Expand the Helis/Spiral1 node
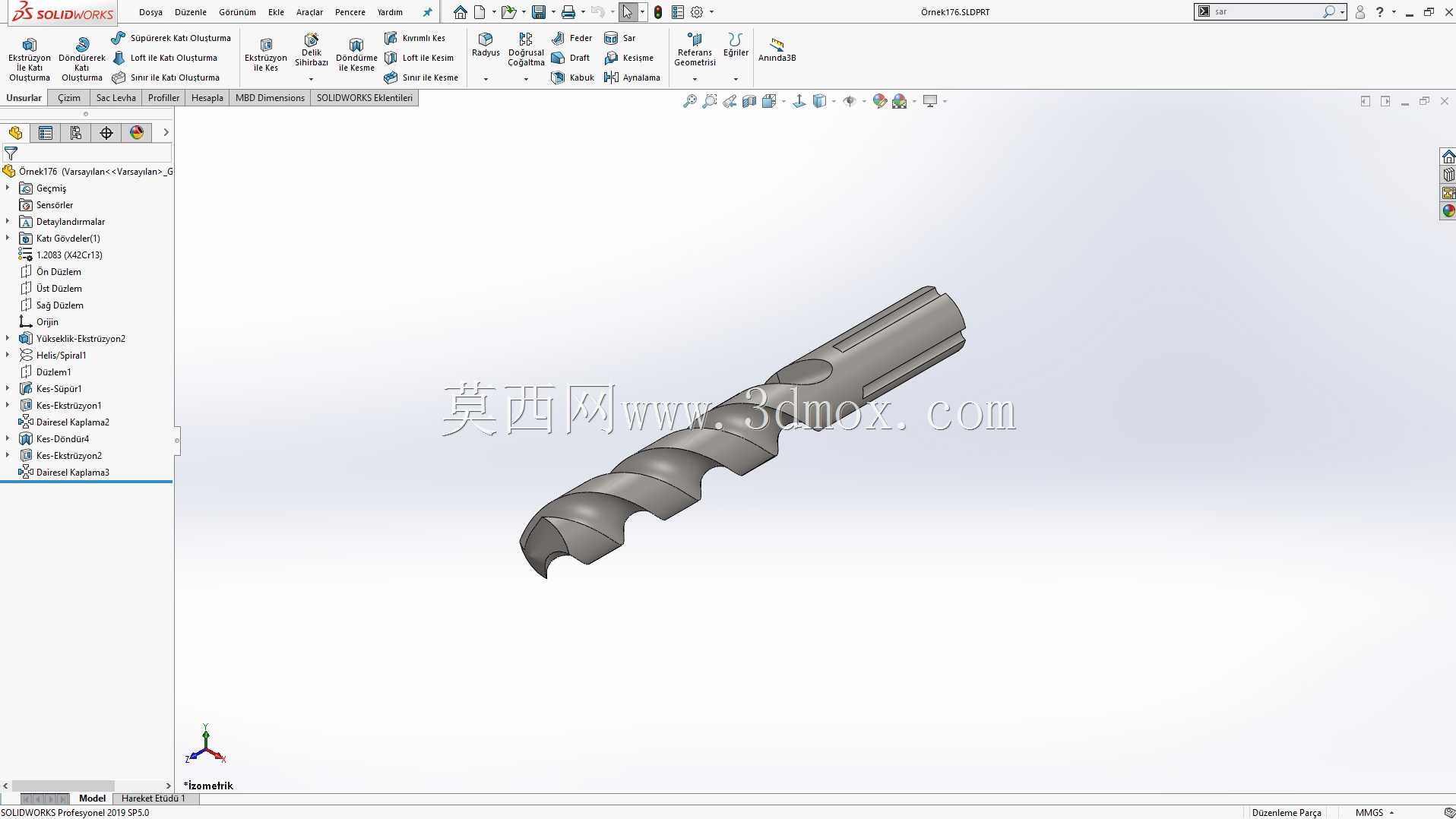Image resolution: width=1456 pixels, height=819 pixels. pos(8,355)
